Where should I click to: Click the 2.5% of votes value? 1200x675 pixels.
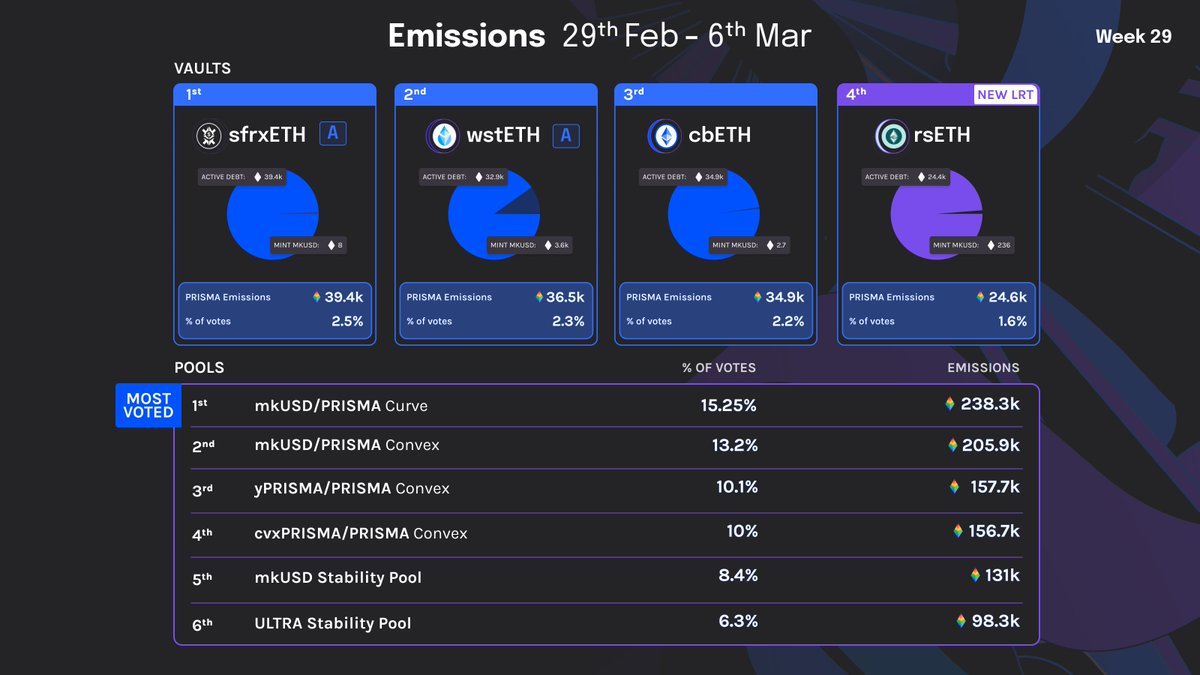click(347, 321)
